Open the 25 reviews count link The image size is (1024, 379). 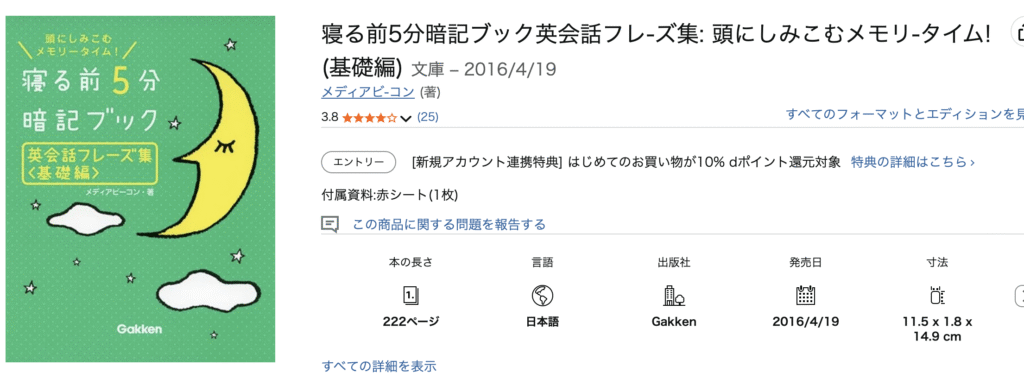pos(428,118)
